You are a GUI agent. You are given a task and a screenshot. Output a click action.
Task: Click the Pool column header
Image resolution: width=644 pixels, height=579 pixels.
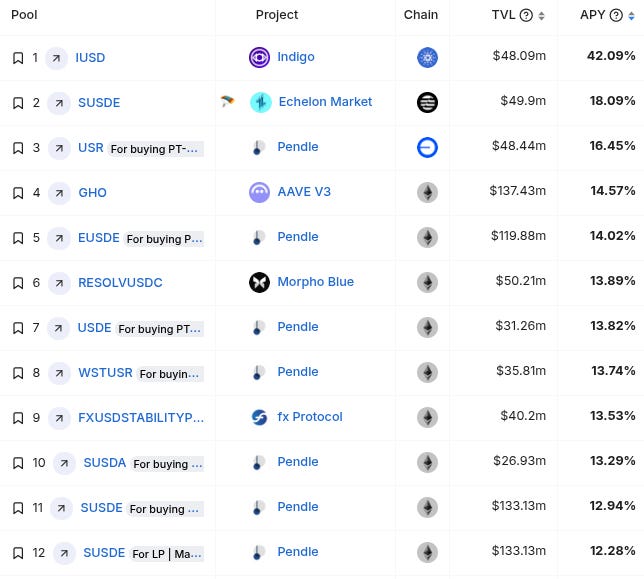click(x=24, y=15)
